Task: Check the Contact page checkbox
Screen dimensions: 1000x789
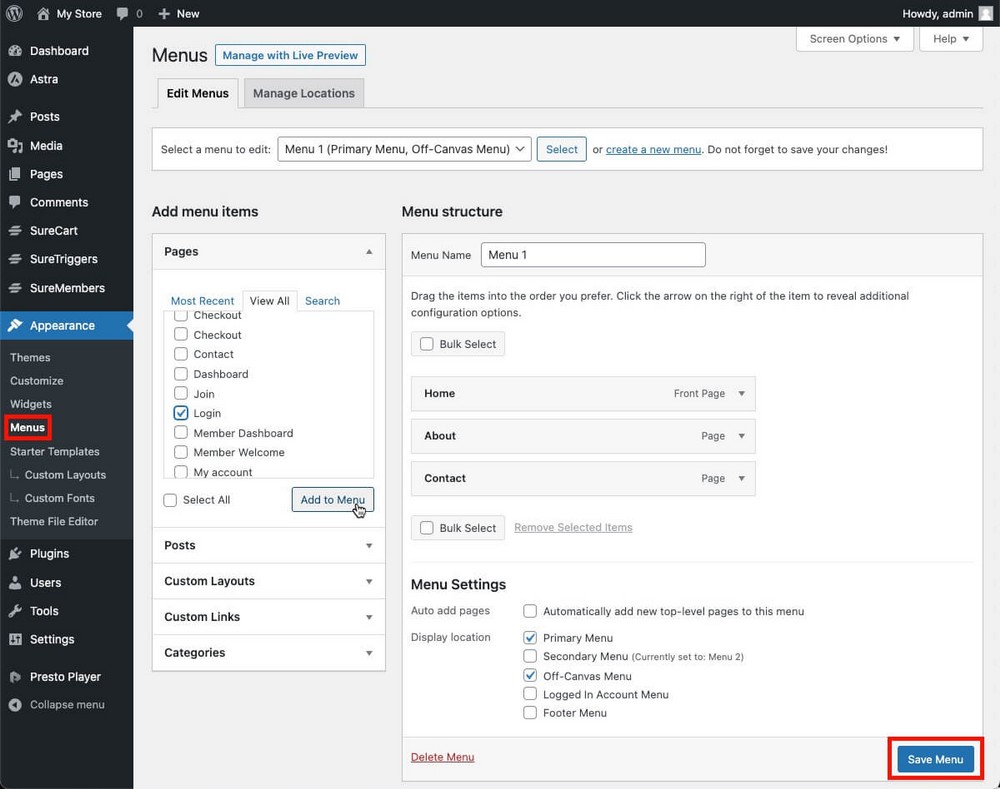Action: [181, 354]
